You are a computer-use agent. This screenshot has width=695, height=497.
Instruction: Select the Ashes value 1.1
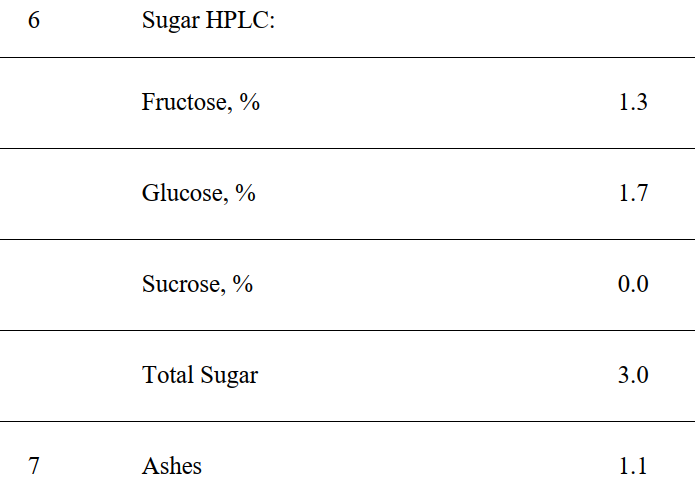(x=633, y=466)
